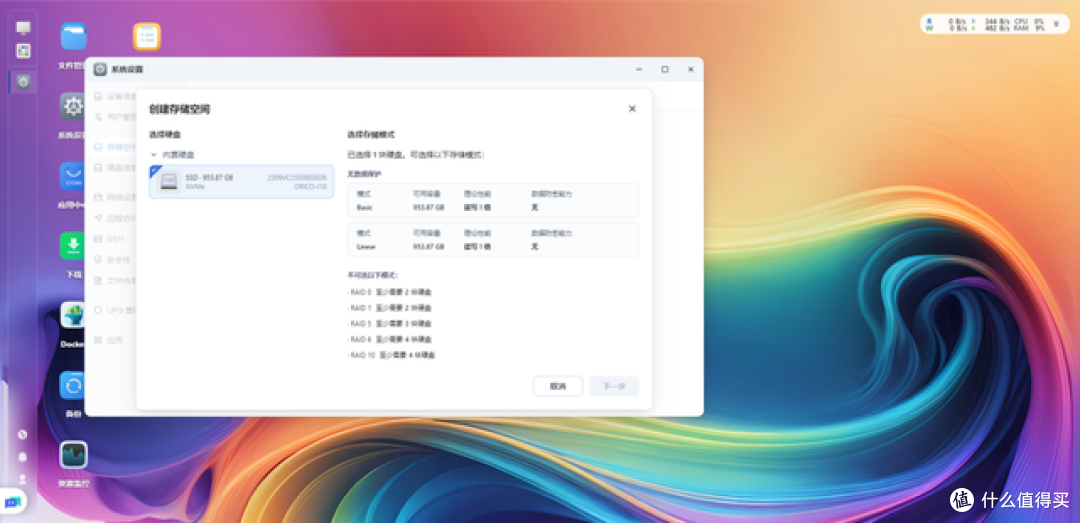Viewport: 1080px width, 523px height.
Task: Open the 文件管理 file manager desktop icon
Action: [73, 37]
